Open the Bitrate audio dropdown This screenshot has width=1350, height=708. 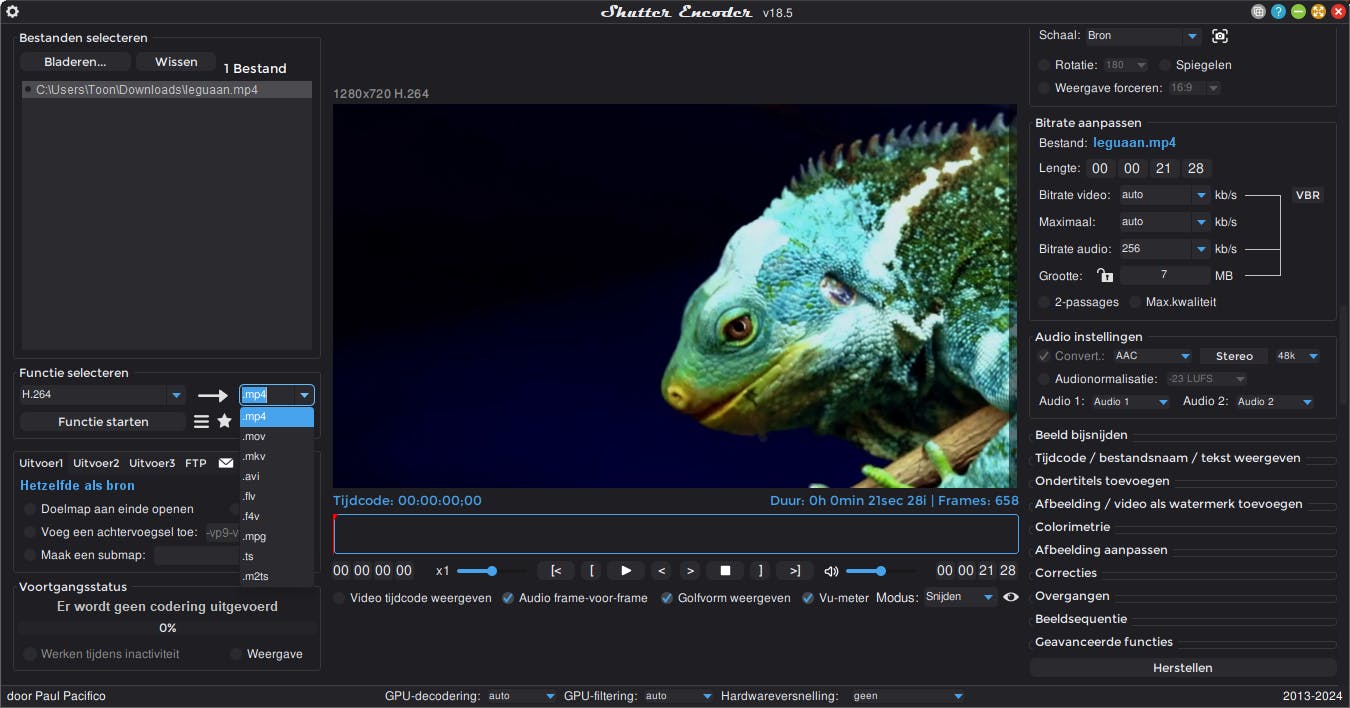coord(1200,249)
